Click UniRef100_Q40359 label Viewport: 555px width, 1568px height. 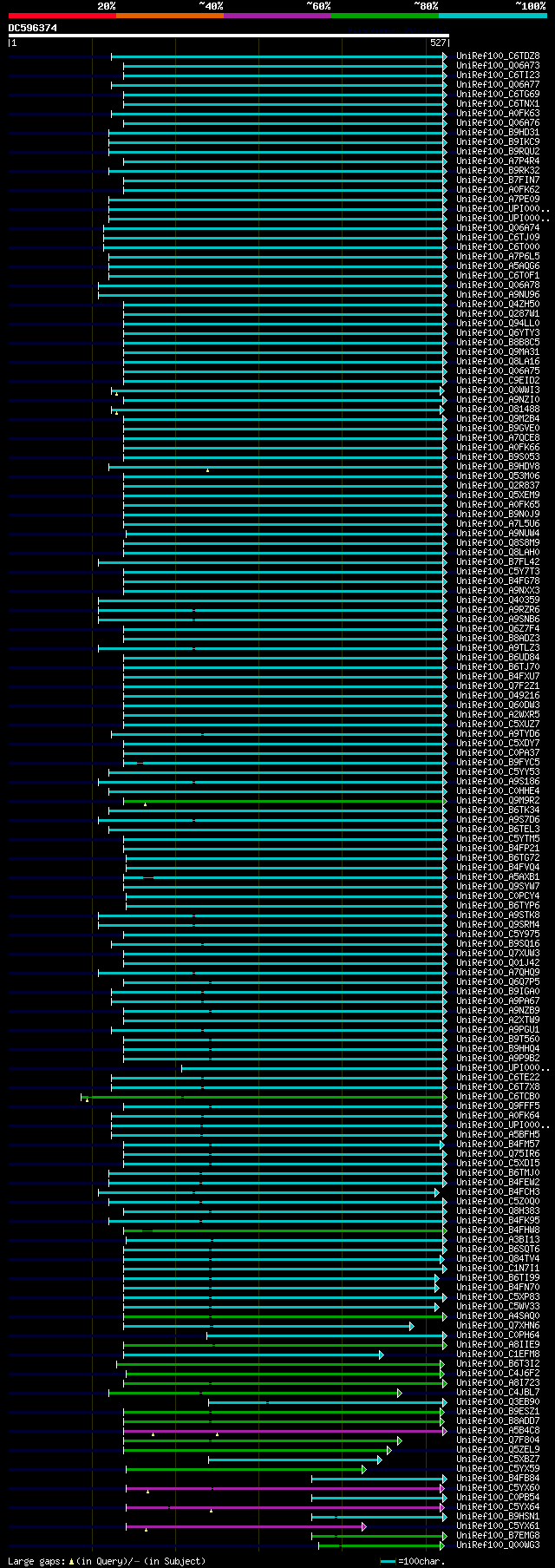coord(498,600)
